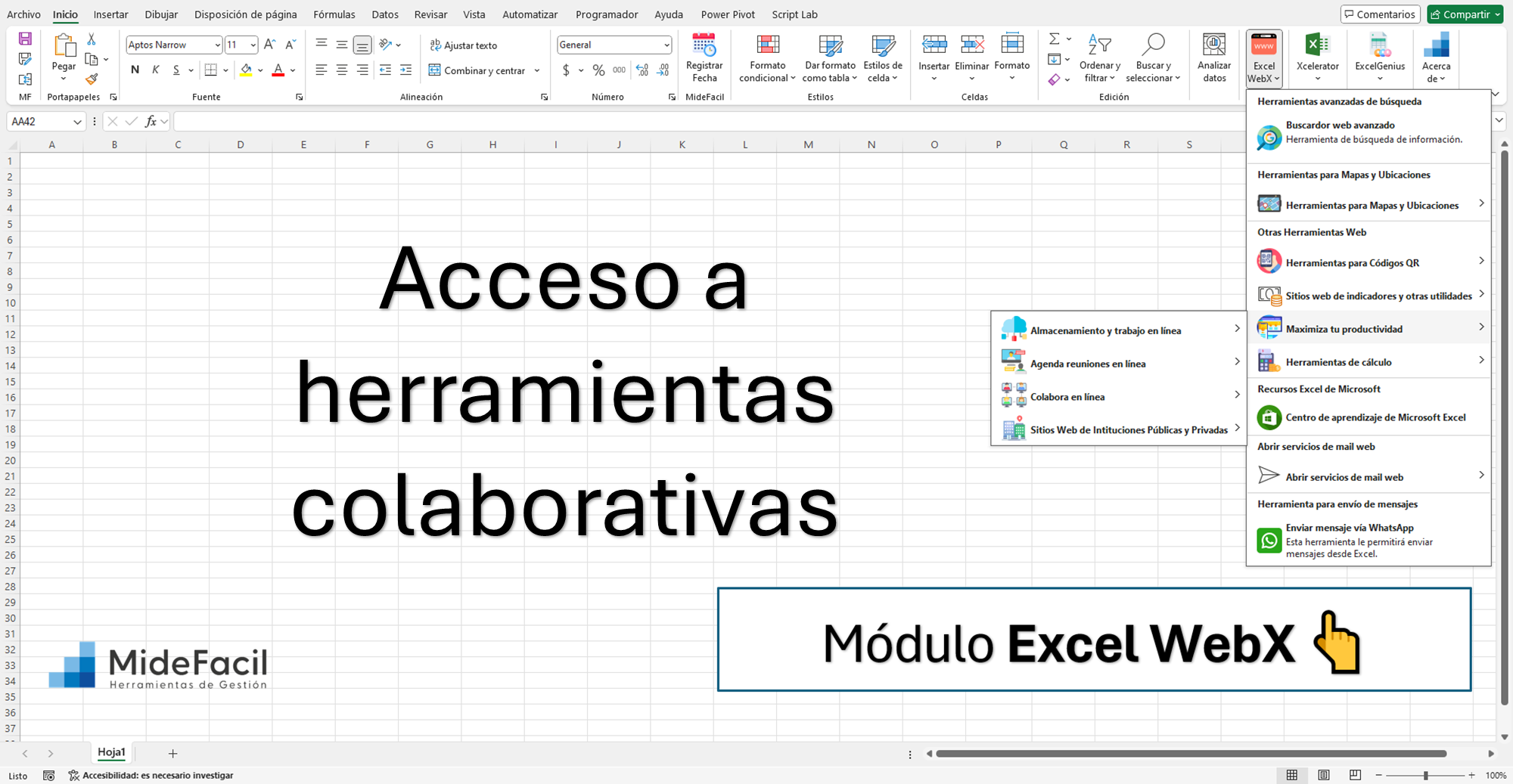Image resolution: width=1513 pixels, height=784 pixels.
Task: Select Almacenamiento y trabajo en línea
Action: click(1119, 330)
